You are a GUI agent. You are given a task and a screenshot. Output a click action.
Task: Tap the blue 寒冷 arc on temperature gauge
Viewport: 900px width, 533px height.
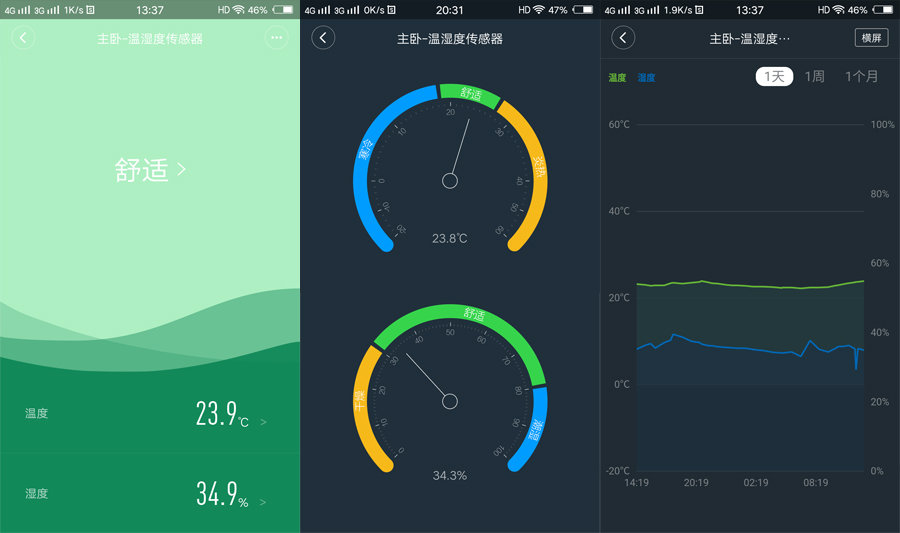pos(366,150)
